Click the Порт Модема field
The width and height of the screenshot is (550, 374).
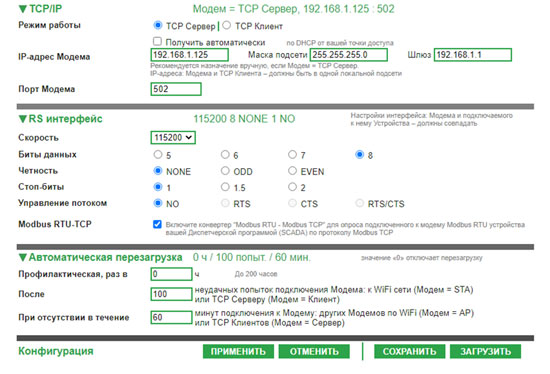pos(176,89)
